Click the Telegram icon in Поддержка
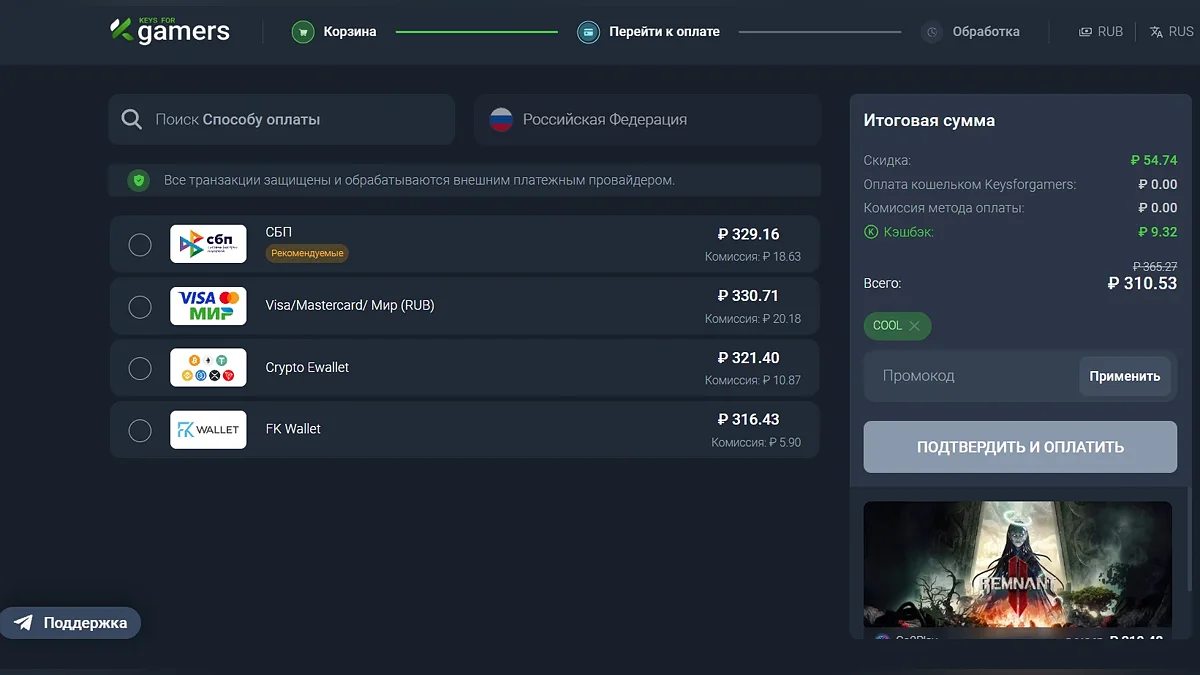The height and width of the screenshot is (675, 1200). (24, 623)
